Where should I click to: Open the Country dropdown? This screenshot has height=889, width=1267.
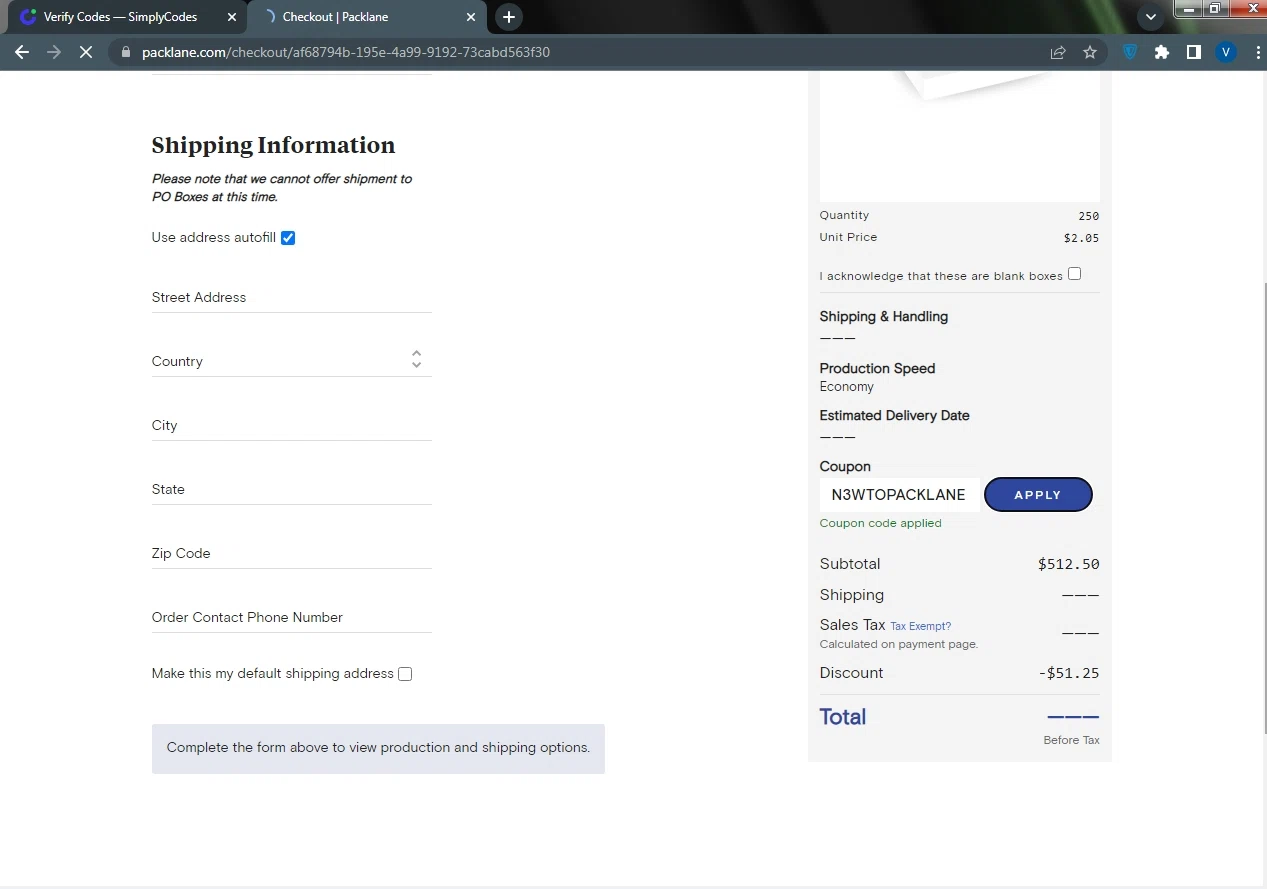tap(292, 361)
